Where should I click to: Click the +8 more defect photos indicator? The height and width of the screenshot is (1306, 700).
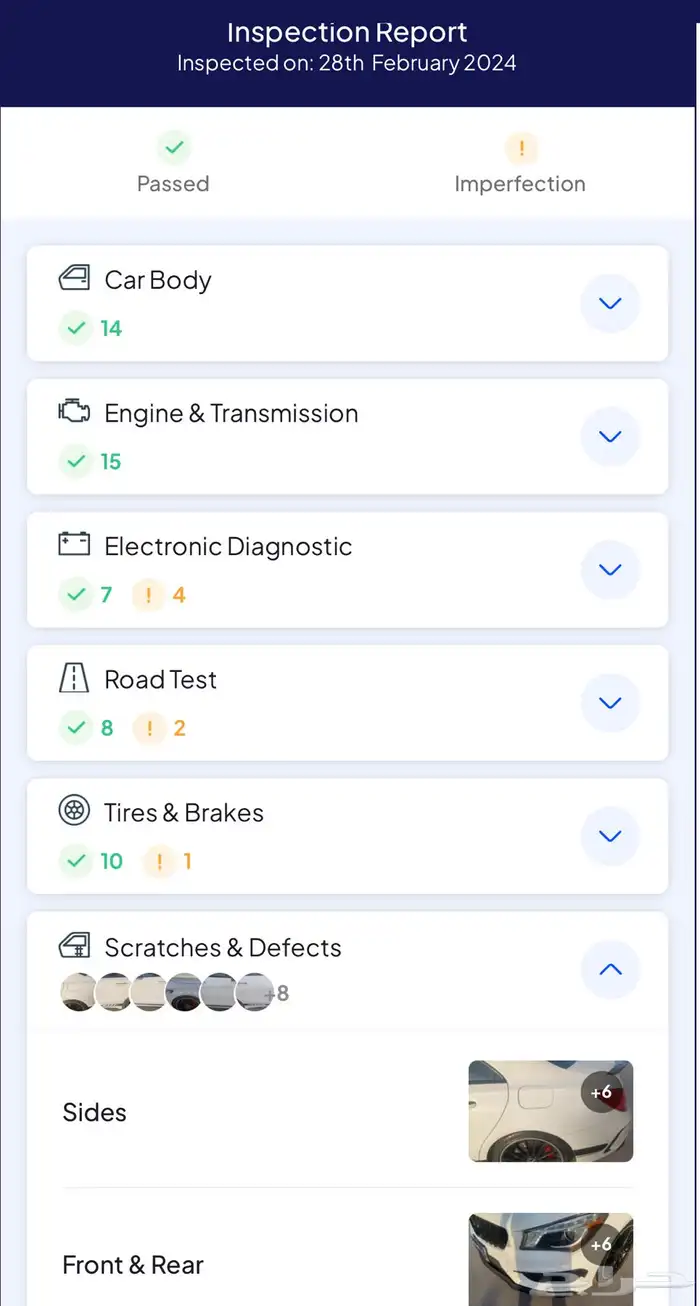pyautogui.click(x=276, y=993)
